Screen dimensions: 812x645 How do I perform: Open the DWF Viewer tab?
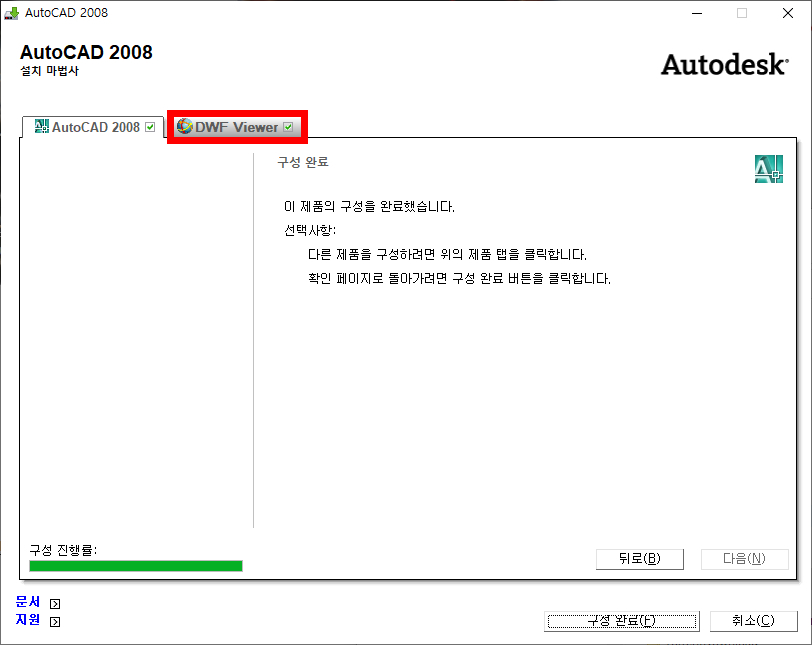tap(237, 127)
